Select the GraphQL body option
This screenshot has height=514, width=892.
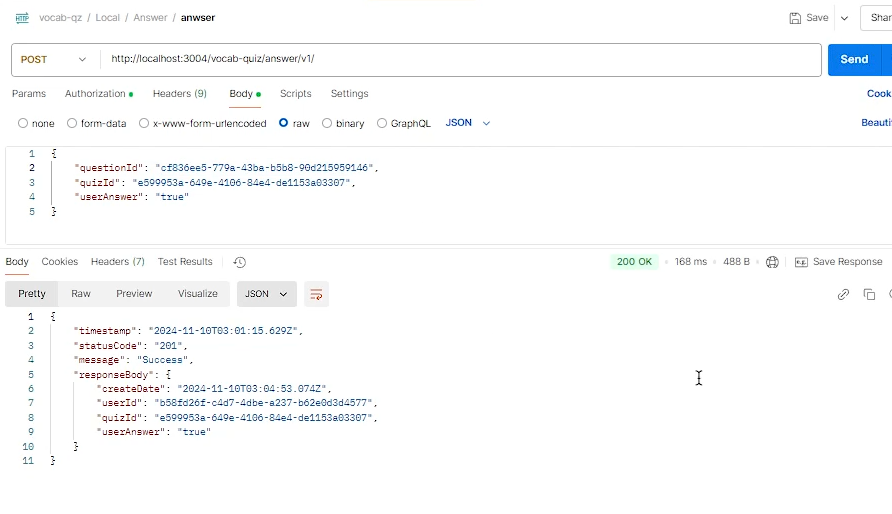tap(382, 123)
